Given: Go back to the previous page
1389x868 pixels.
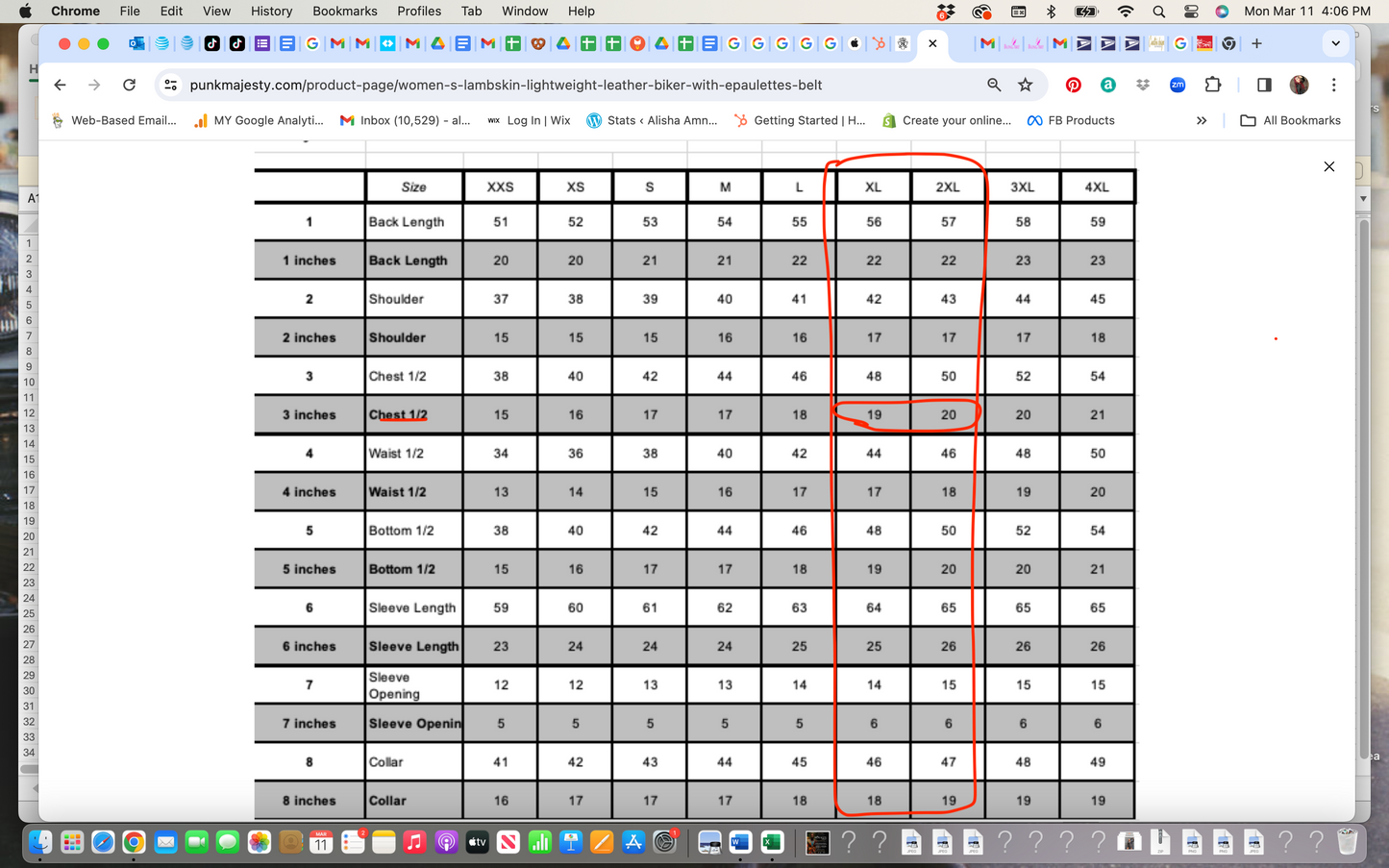Looking at the screenshot, I should 60,85.
